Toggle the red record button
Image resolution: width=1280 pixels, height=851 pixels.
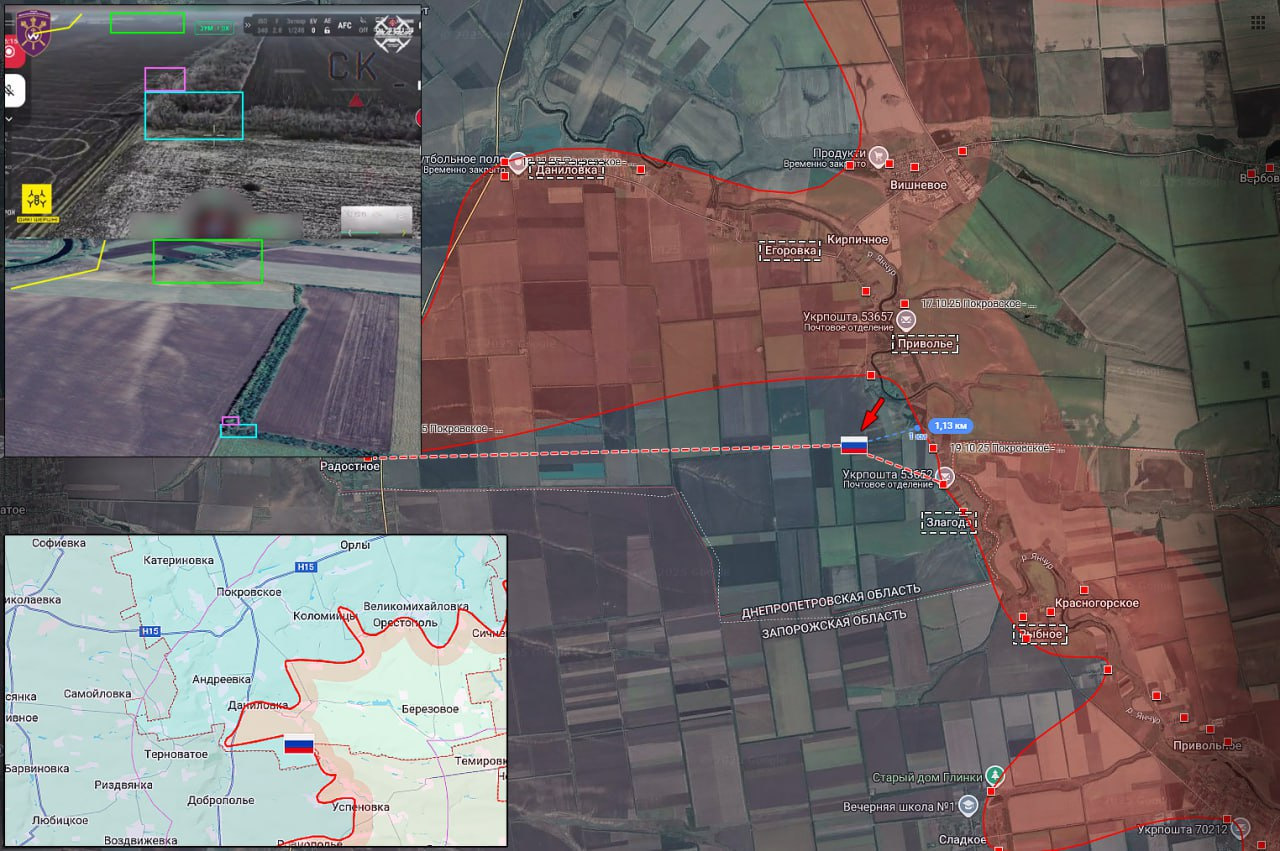[x=11, y=54]
